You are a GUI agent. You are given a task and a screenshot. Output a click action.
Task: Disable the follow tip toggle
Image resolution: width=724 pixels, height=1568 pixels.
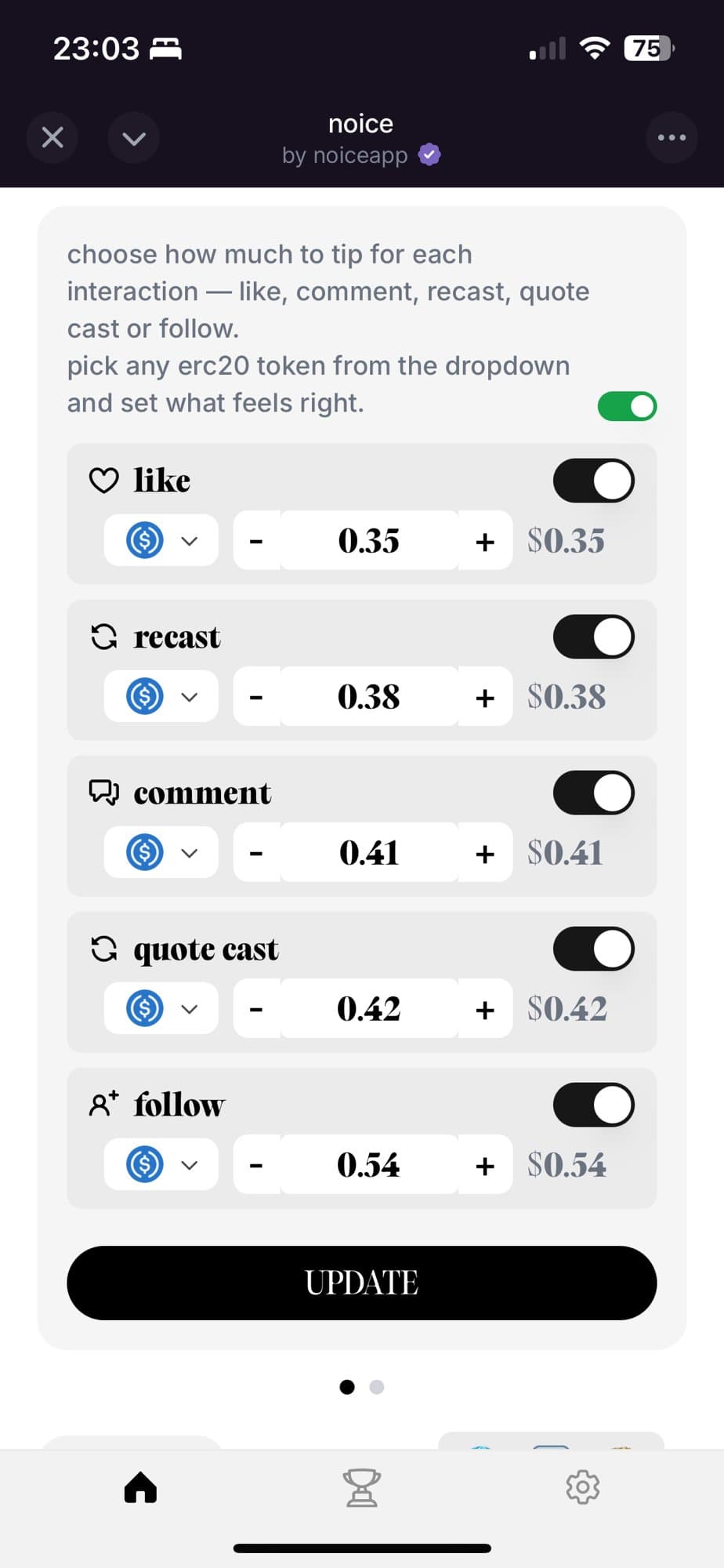tap(593, 1104)
